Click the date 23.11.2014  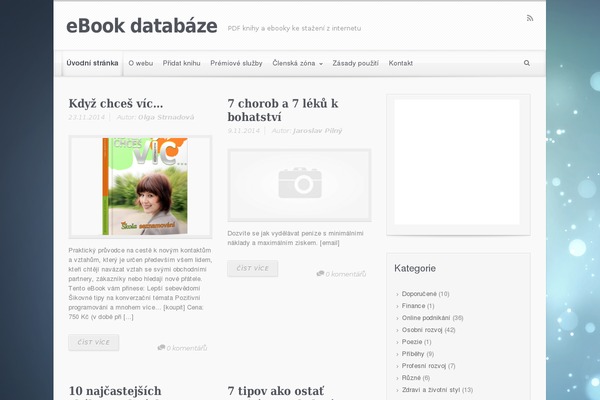[x=86, y=117]
